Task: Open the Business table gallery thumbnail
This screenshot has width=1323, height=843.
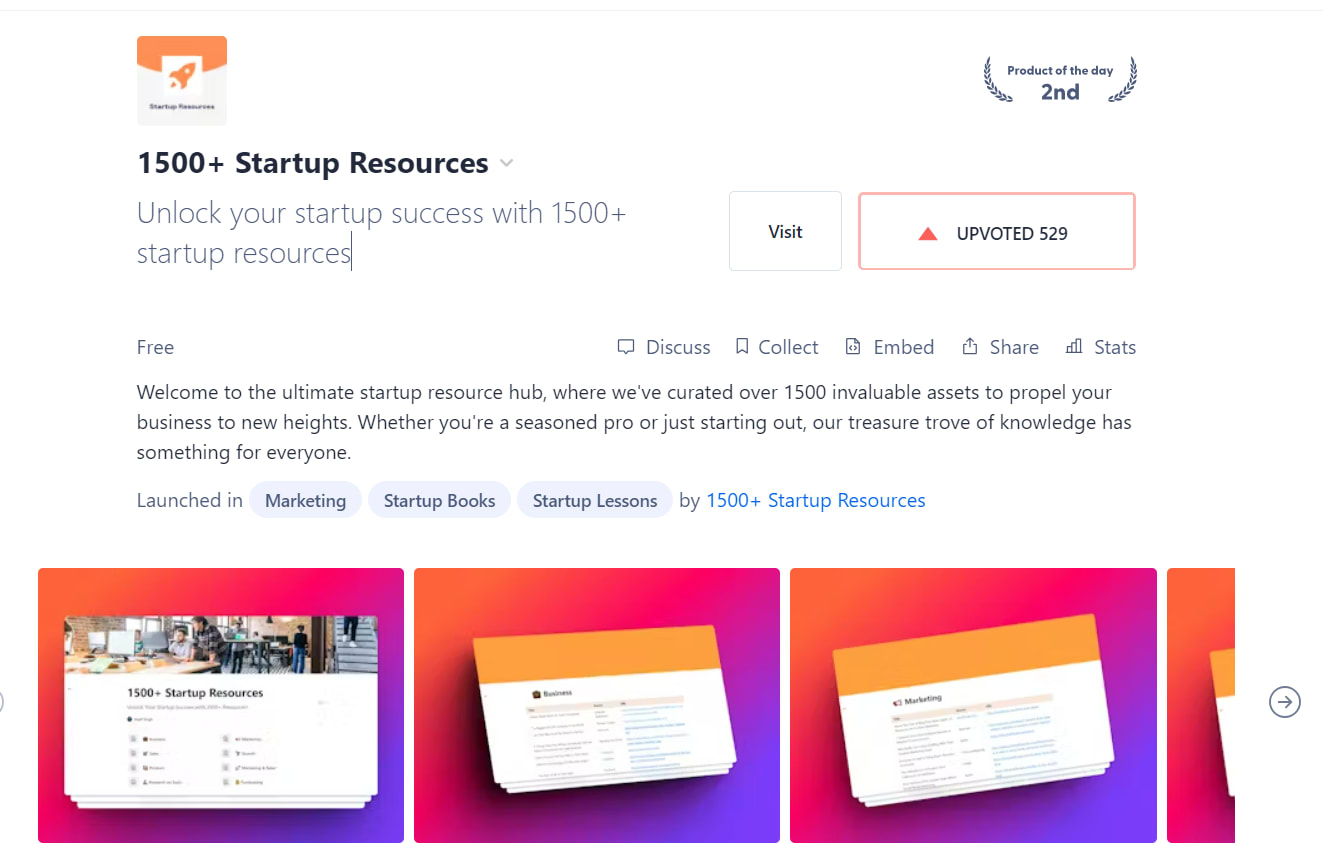Action: 597,705
